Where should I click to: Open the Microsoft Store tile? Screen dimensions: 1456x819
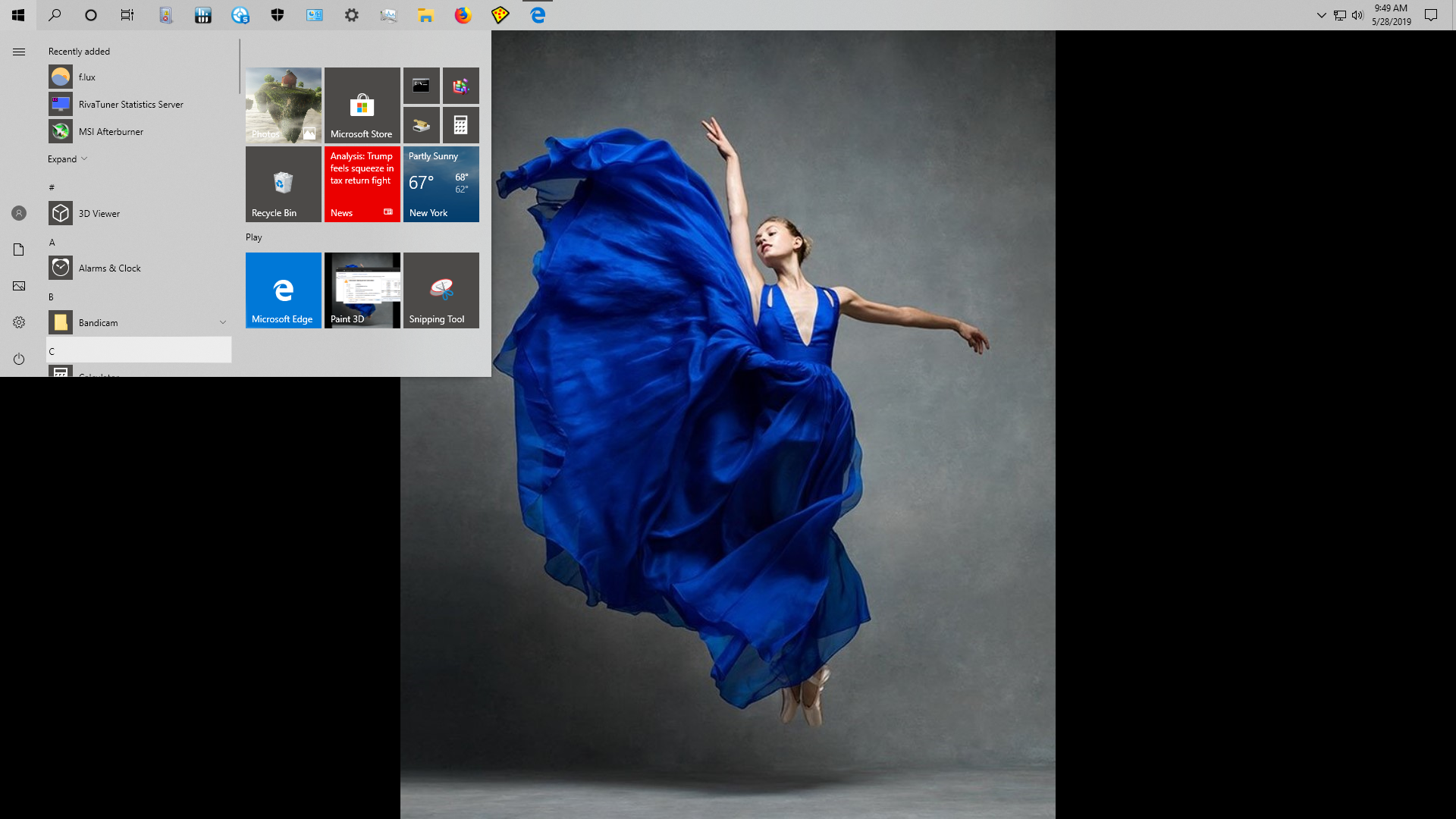[x=362, y=105]
